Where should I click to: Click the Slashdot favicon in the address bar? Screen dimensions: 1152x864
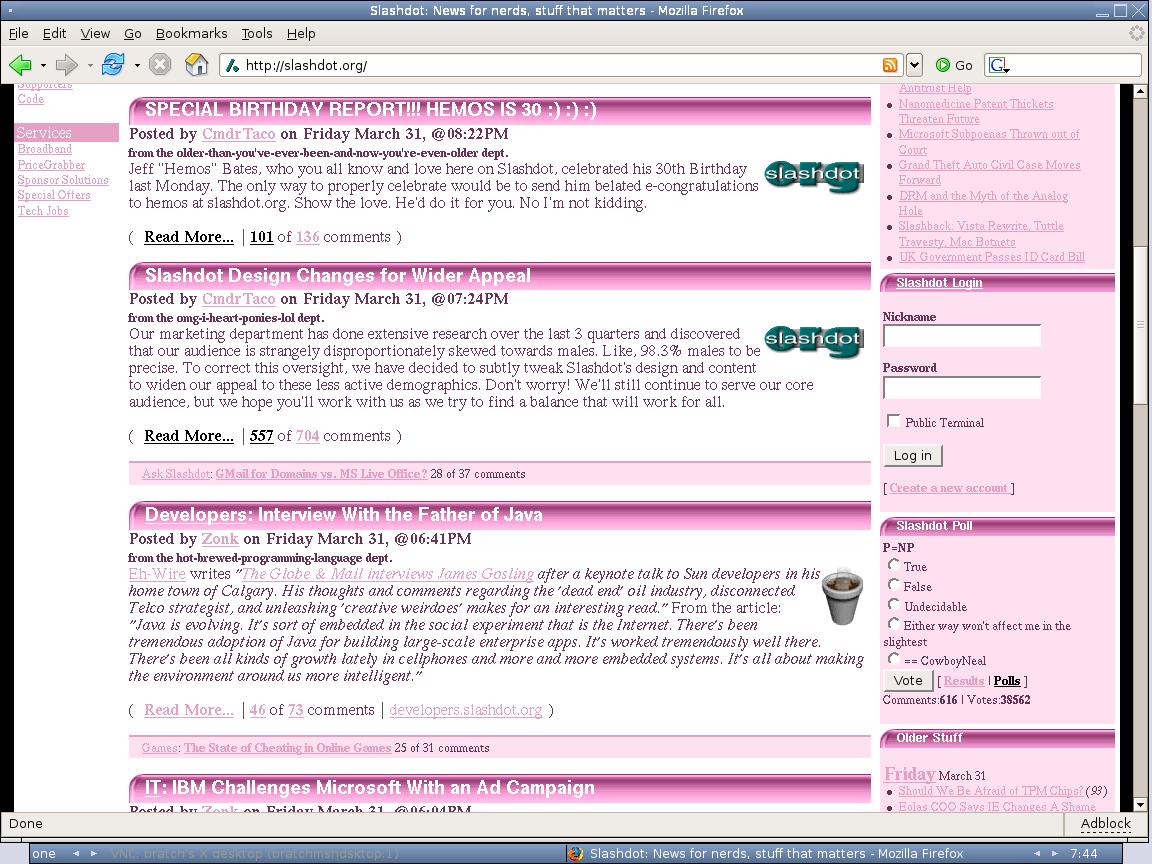pyautogui.click(x=232, y=65)
